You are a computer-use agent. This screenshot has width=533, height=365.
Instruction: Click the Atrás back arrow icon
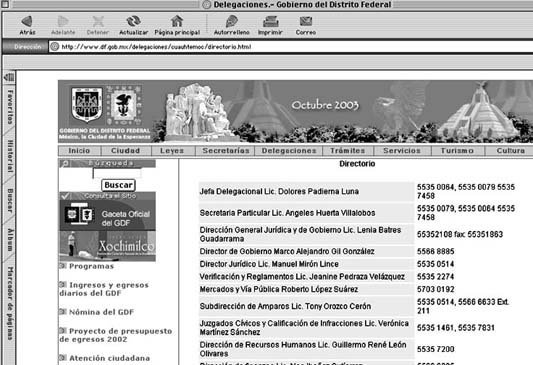click(x=27, y=22)
